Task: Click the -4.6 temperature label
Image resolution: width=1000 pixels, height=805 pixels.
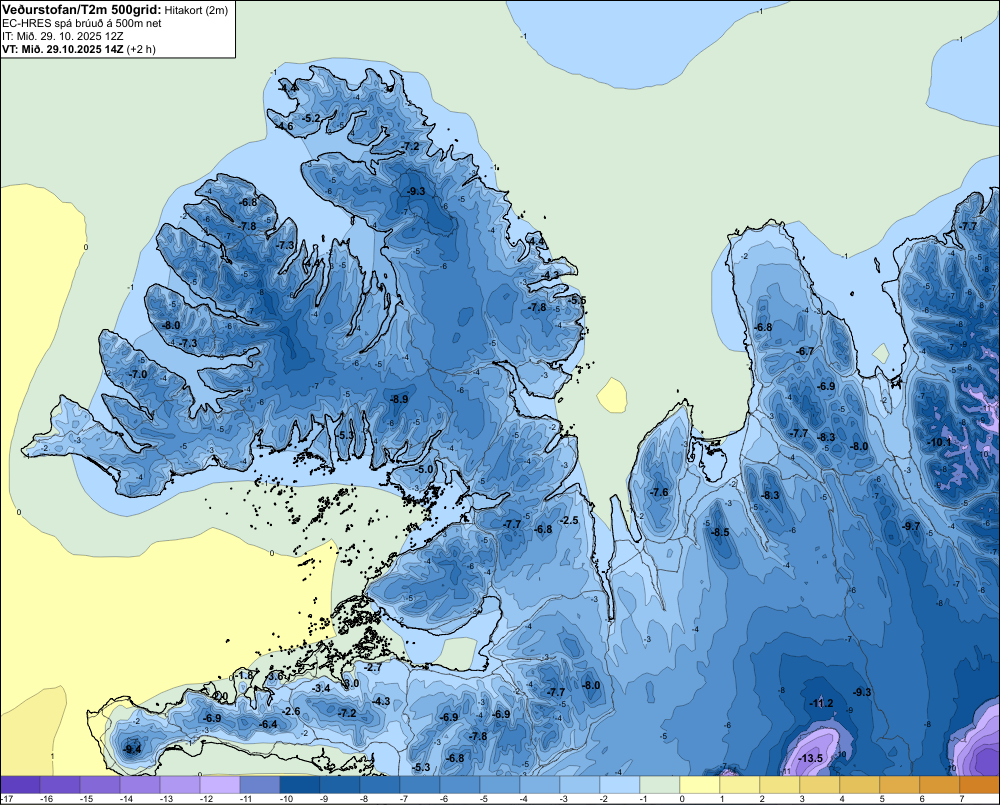Action: click(284, 126)
